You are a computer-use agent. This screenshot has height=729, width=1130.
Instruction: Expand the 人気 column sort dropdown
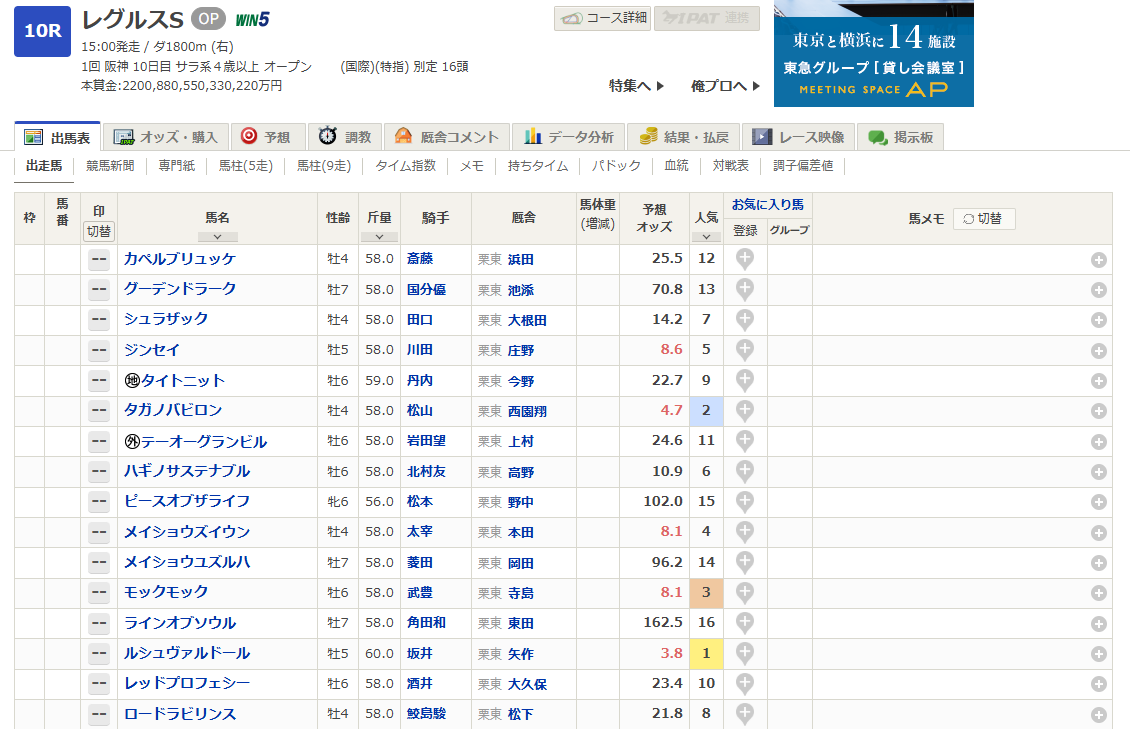pos(706,237)
